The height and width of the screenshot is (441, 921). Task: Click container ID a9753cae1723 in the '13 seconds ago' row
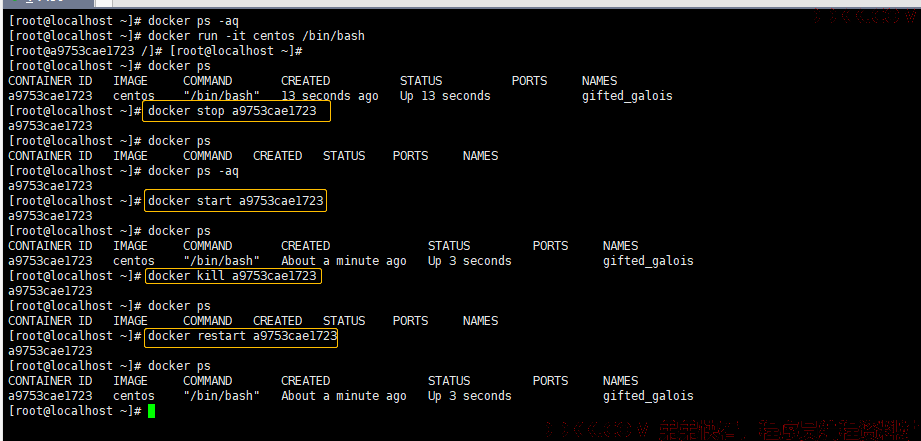[50, 96]
